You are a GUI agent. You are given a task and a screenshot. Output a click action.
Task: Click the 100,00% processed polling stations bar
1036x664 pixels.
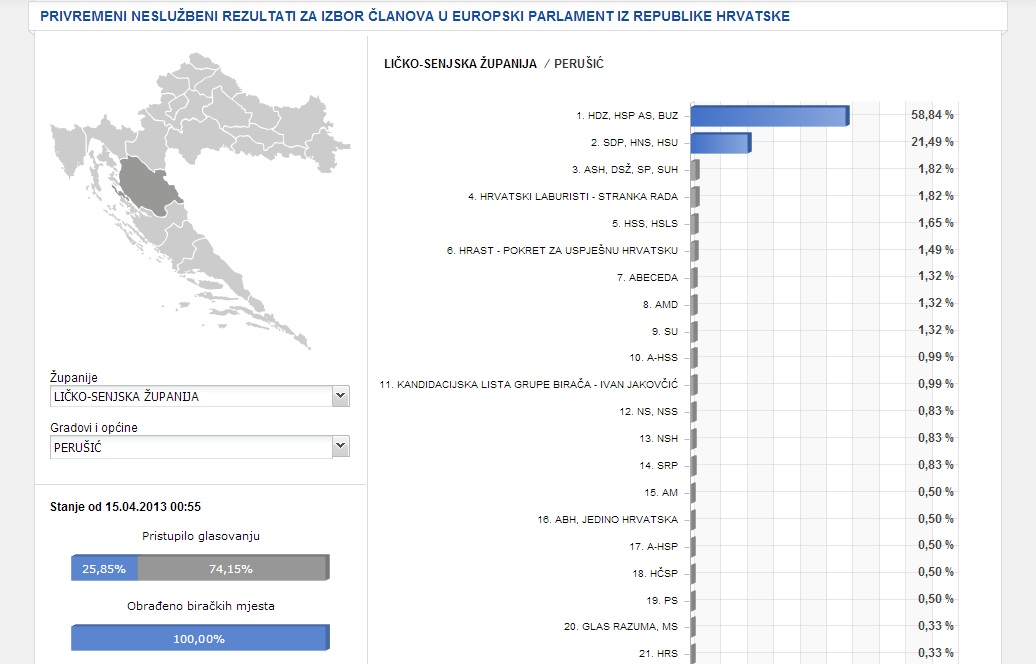200,638
